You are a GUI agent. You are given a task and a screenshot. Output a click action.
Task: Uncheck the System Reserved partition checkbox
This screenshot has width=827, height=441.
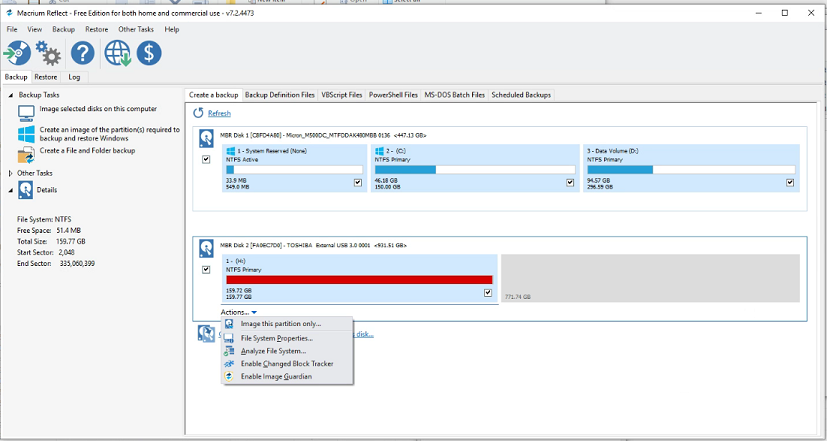click(358, 183)
